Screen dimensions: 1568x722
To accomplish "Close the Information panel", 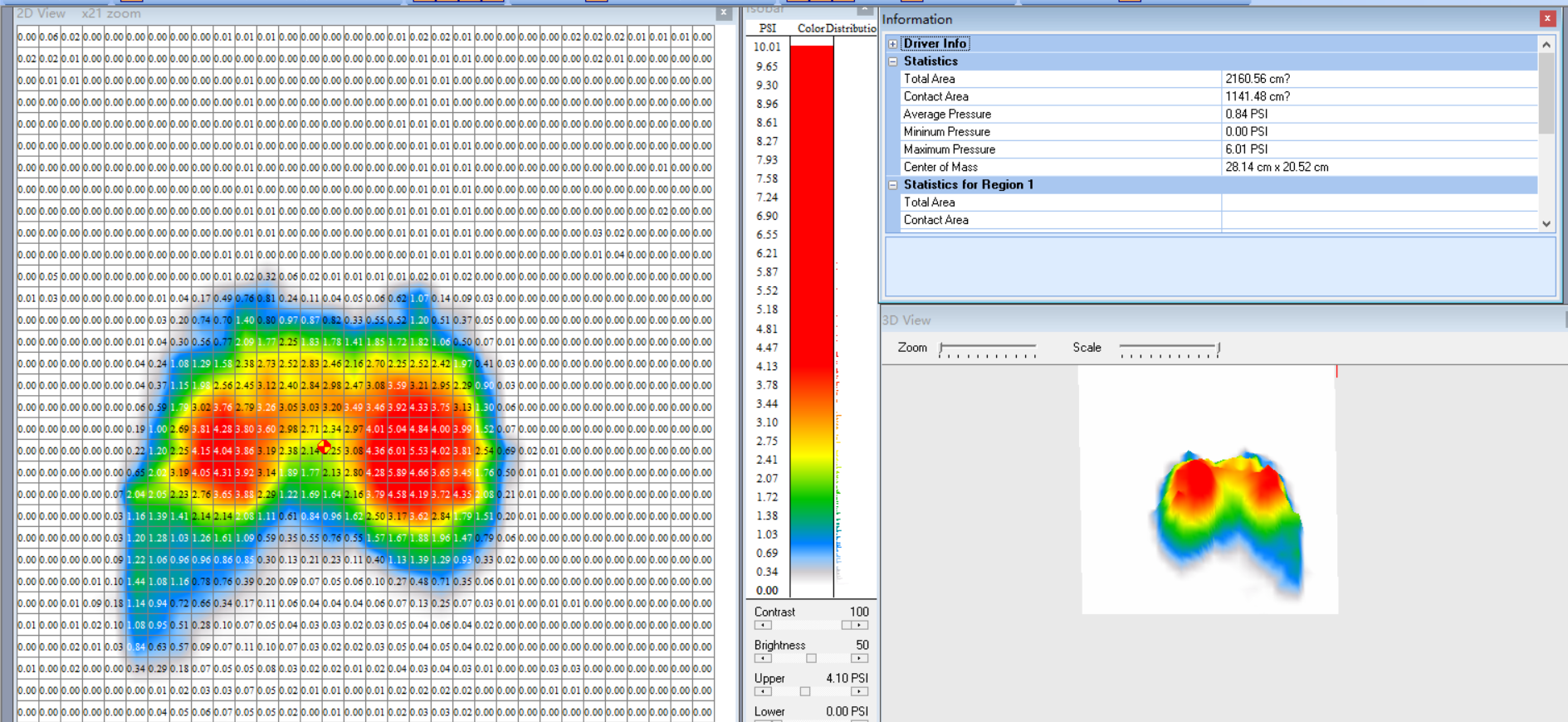I will (x=1547, y=18).
